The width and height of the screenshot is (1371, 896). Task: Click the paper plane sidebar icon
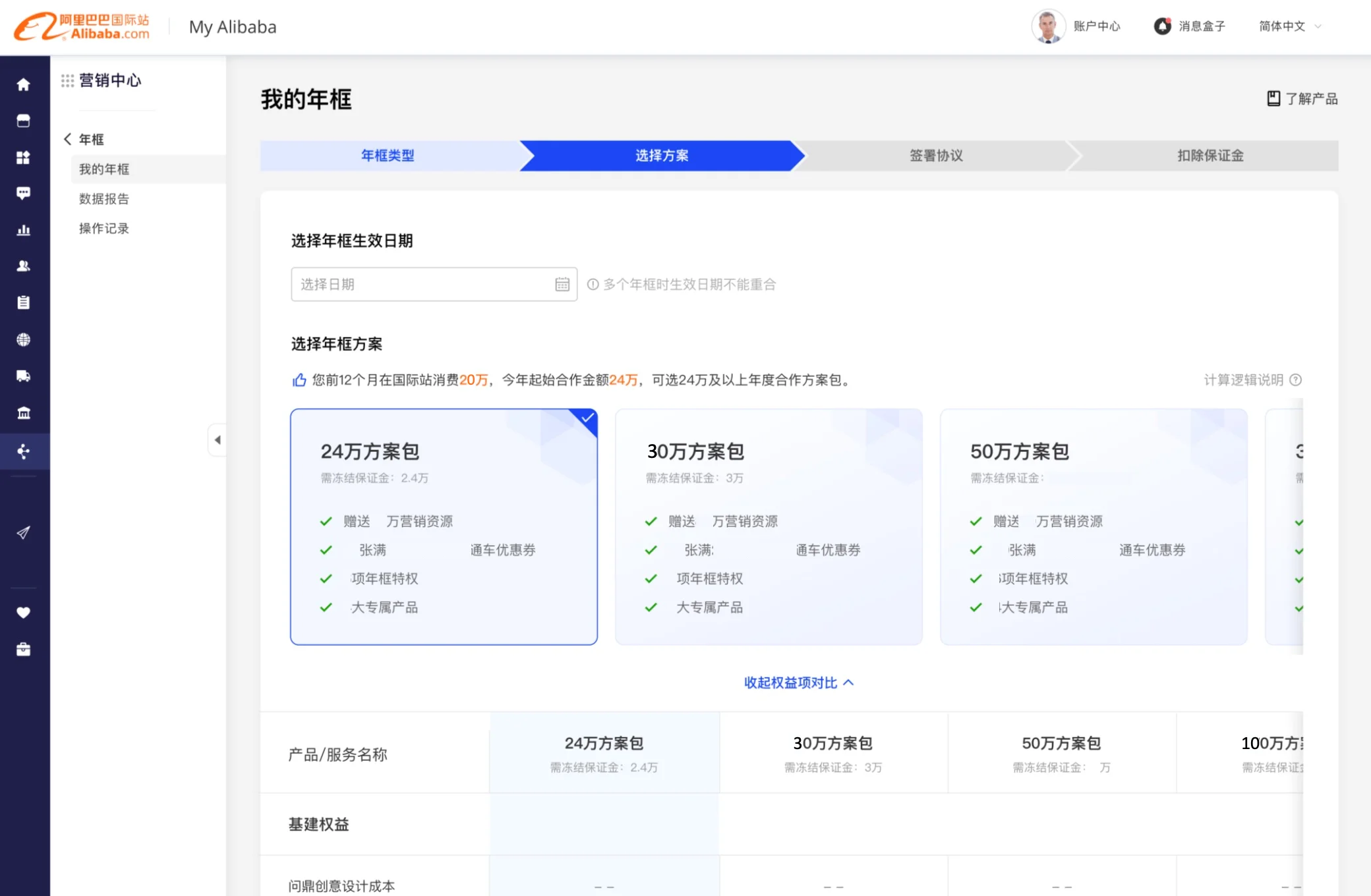pyautogui.click(x=24, y=532)
